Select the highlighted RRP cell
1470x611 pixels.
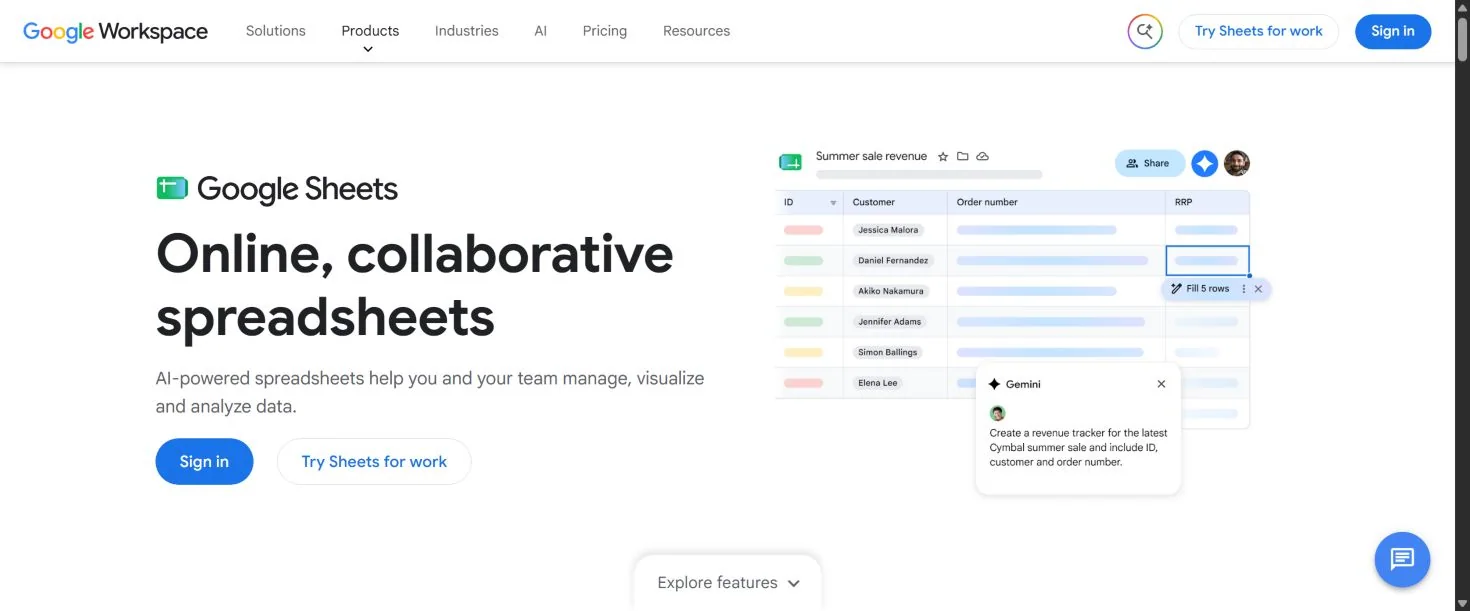point(1207,260)
